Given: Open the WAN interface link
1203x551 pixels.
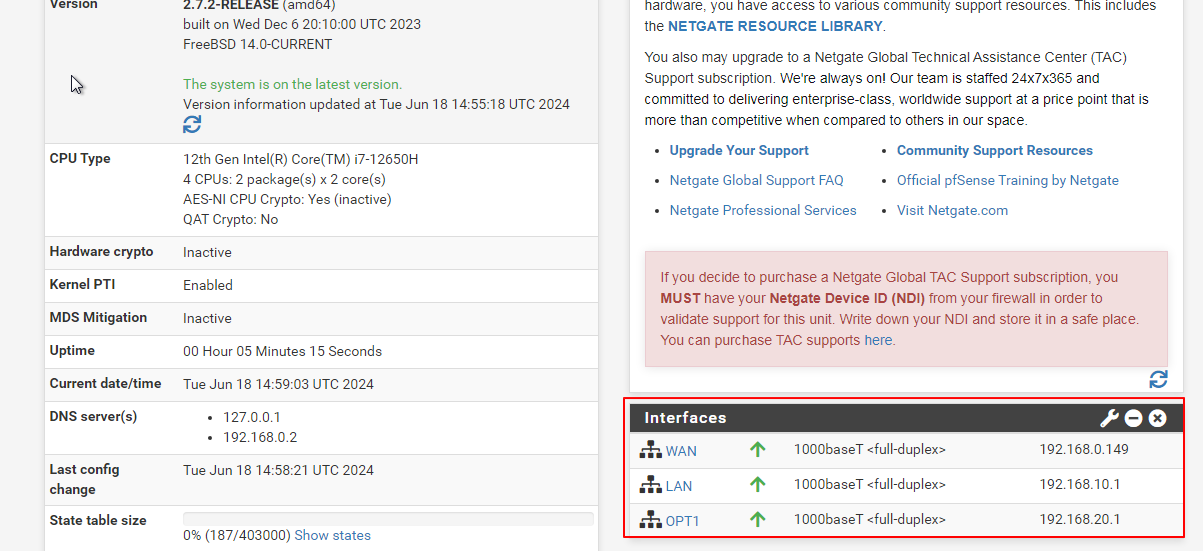Looking at the screenshot, I should tap(681, 451).
